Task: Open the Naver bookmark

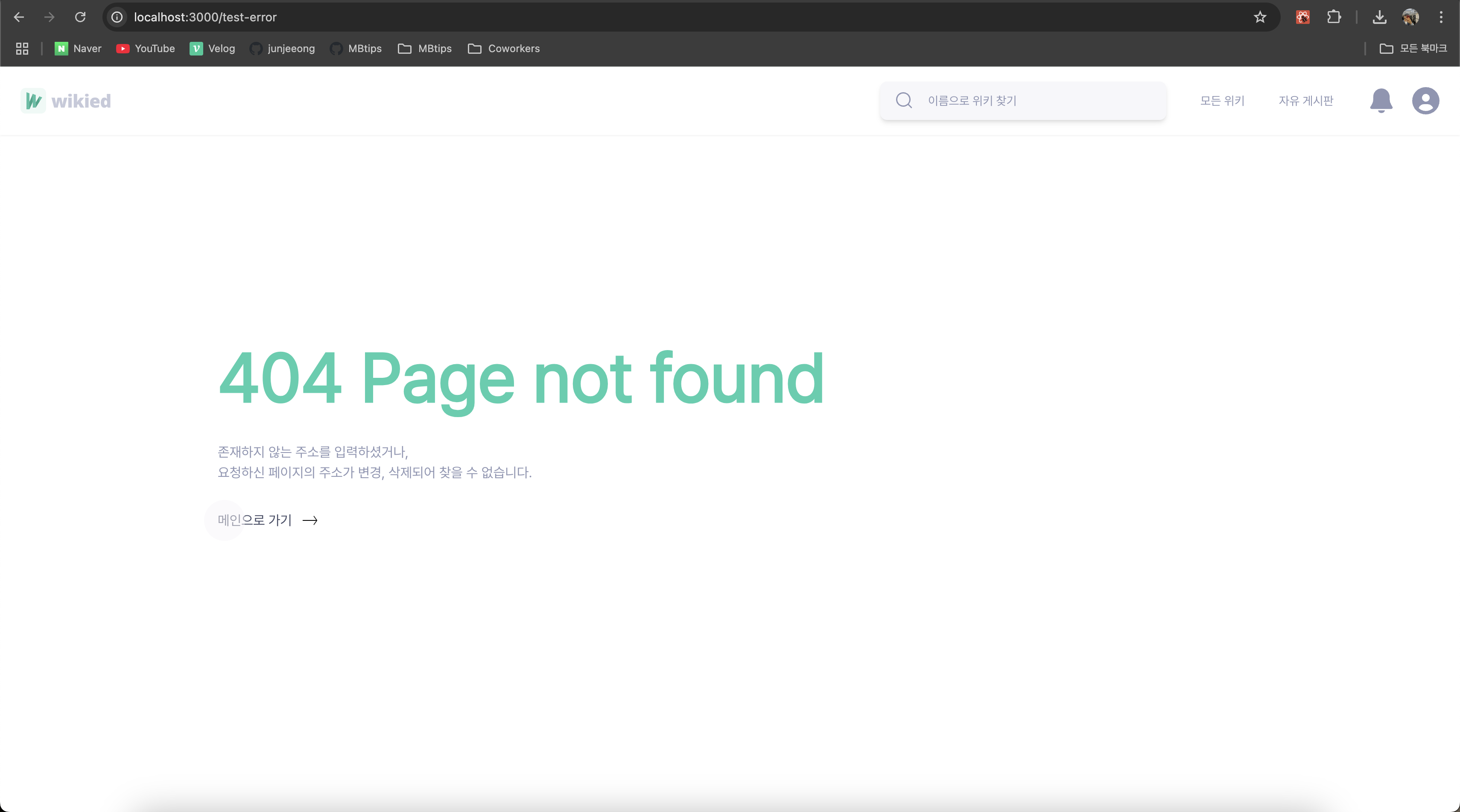Action: (x=78, y=49)
